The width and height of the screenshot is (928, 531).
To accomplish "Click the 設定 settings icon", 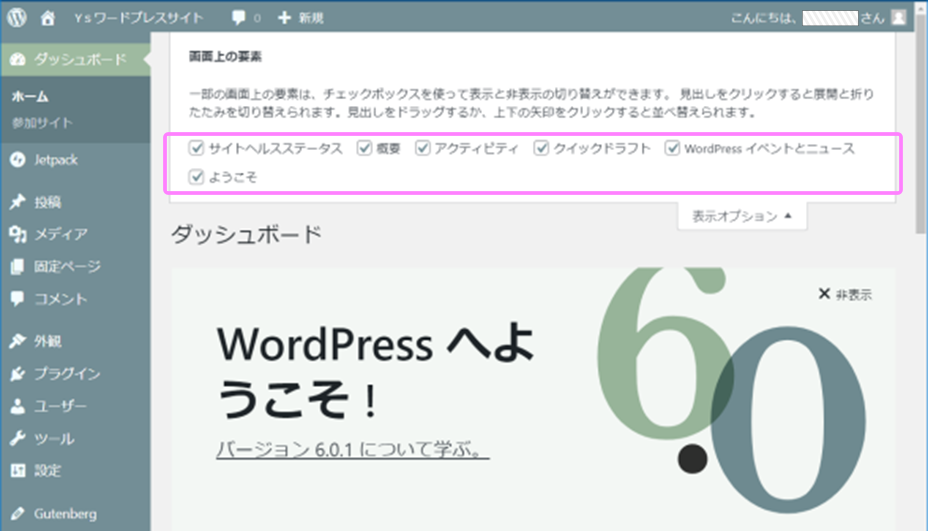I will 18,470.
